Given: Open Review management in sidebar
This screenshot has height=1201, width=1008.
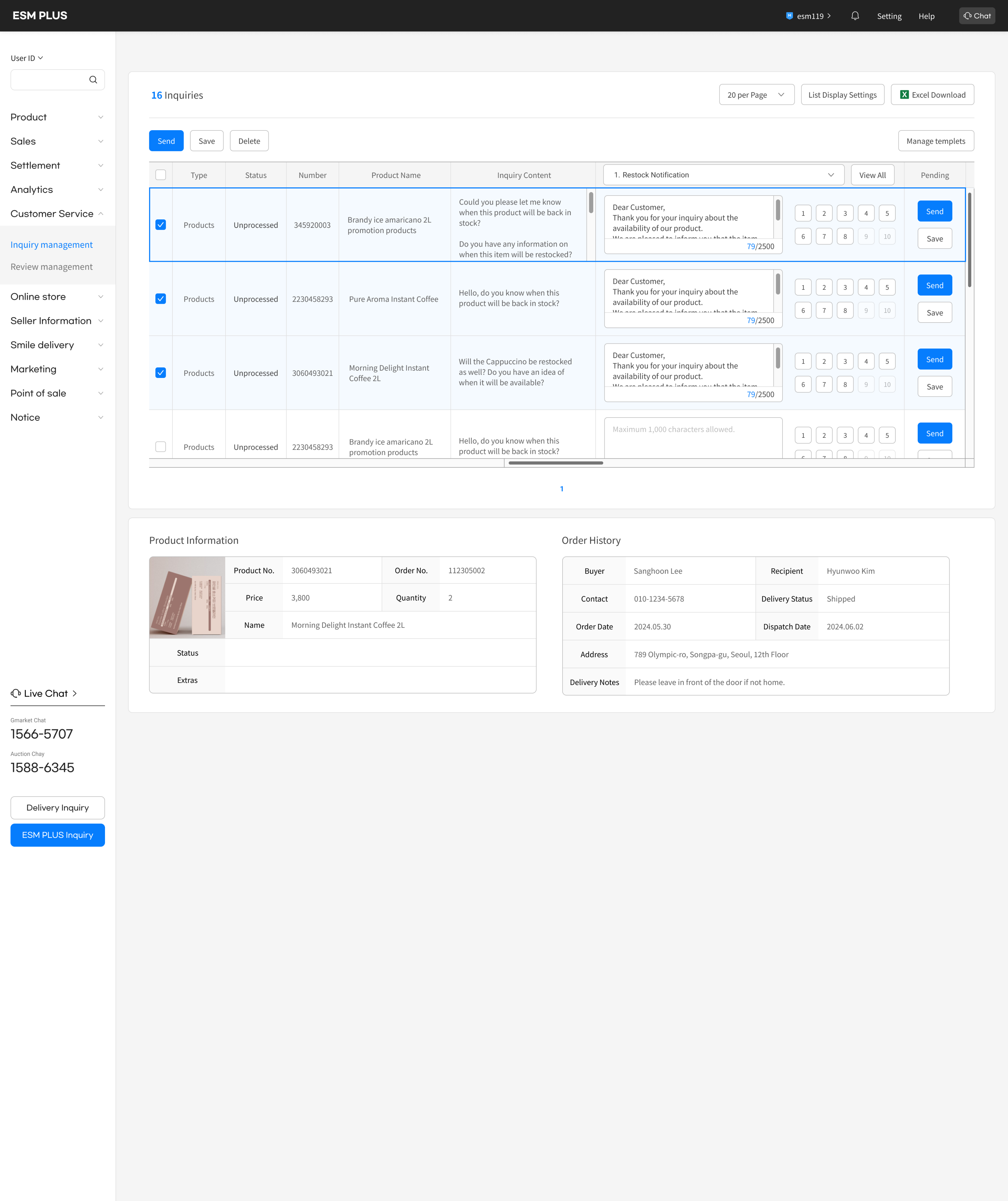Looking at the screenshot, I should click(52, 267).
